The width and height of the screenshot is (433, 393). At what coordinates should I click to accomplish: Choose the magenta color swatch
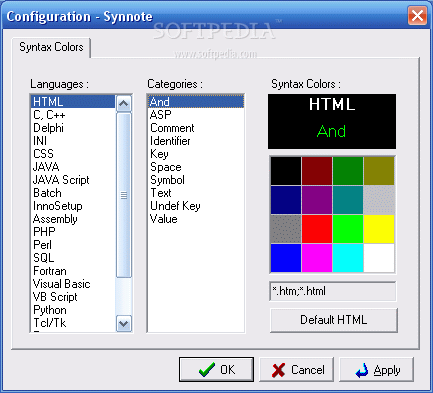(x=317, y=258)
